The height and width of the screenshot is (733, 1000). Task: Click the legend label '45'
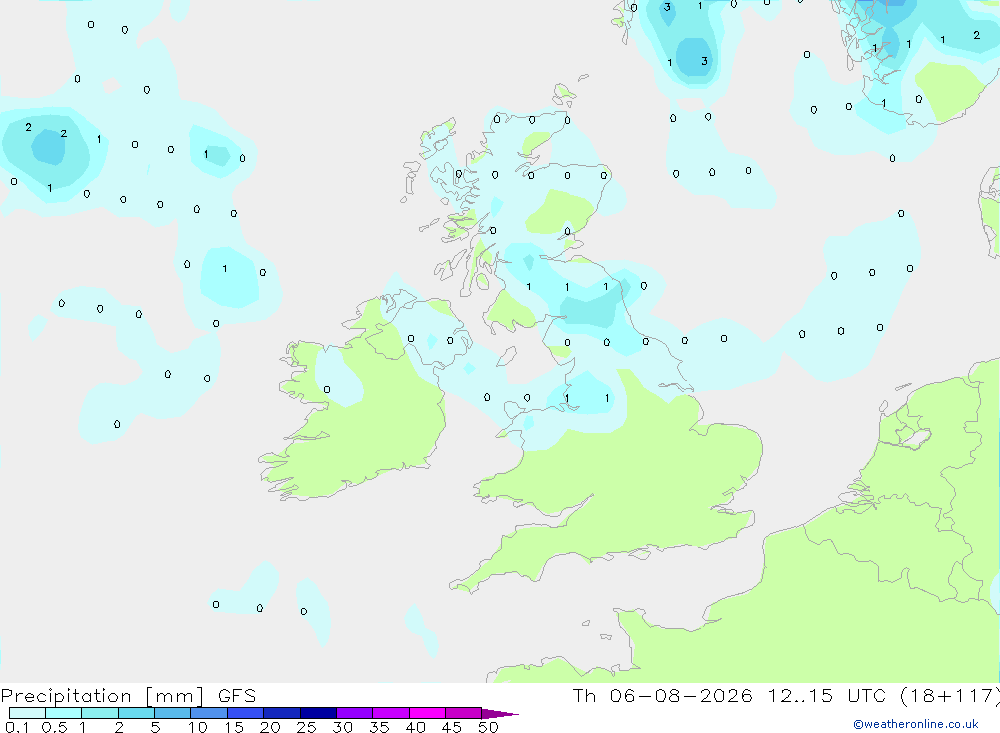[x=452, y=727]
